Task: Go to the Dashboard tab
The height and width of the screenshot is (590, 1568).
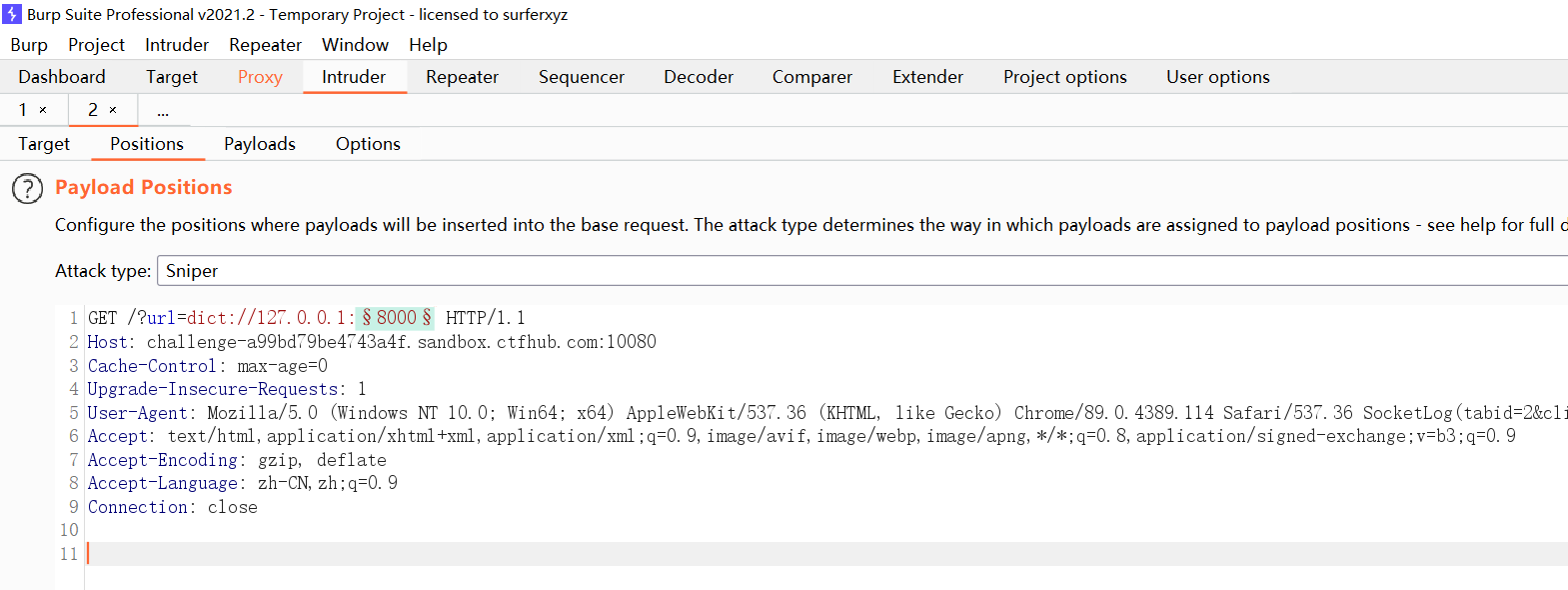Action: (61, 77)
